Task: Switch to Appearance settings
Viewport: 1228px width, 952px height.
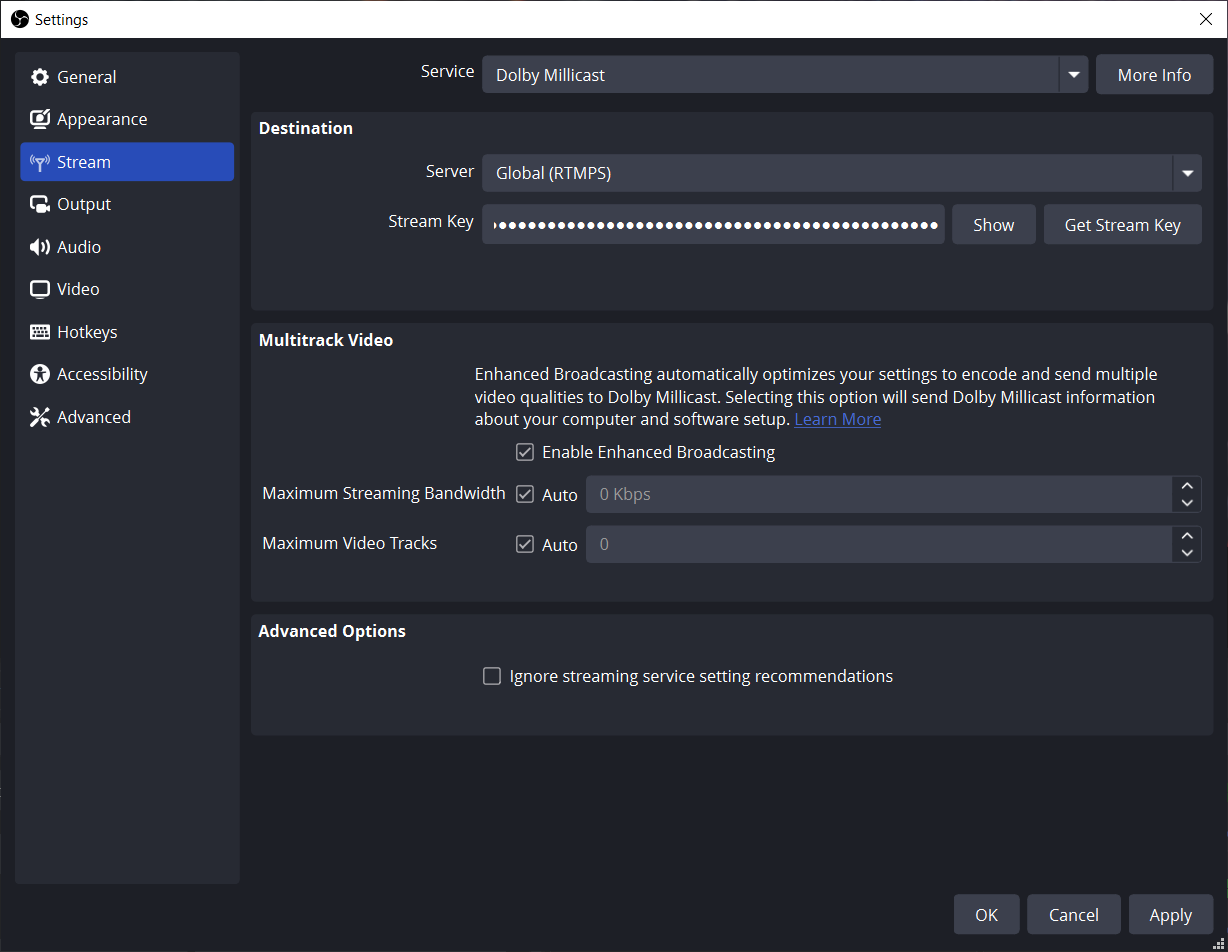Action: click(127, 119)
